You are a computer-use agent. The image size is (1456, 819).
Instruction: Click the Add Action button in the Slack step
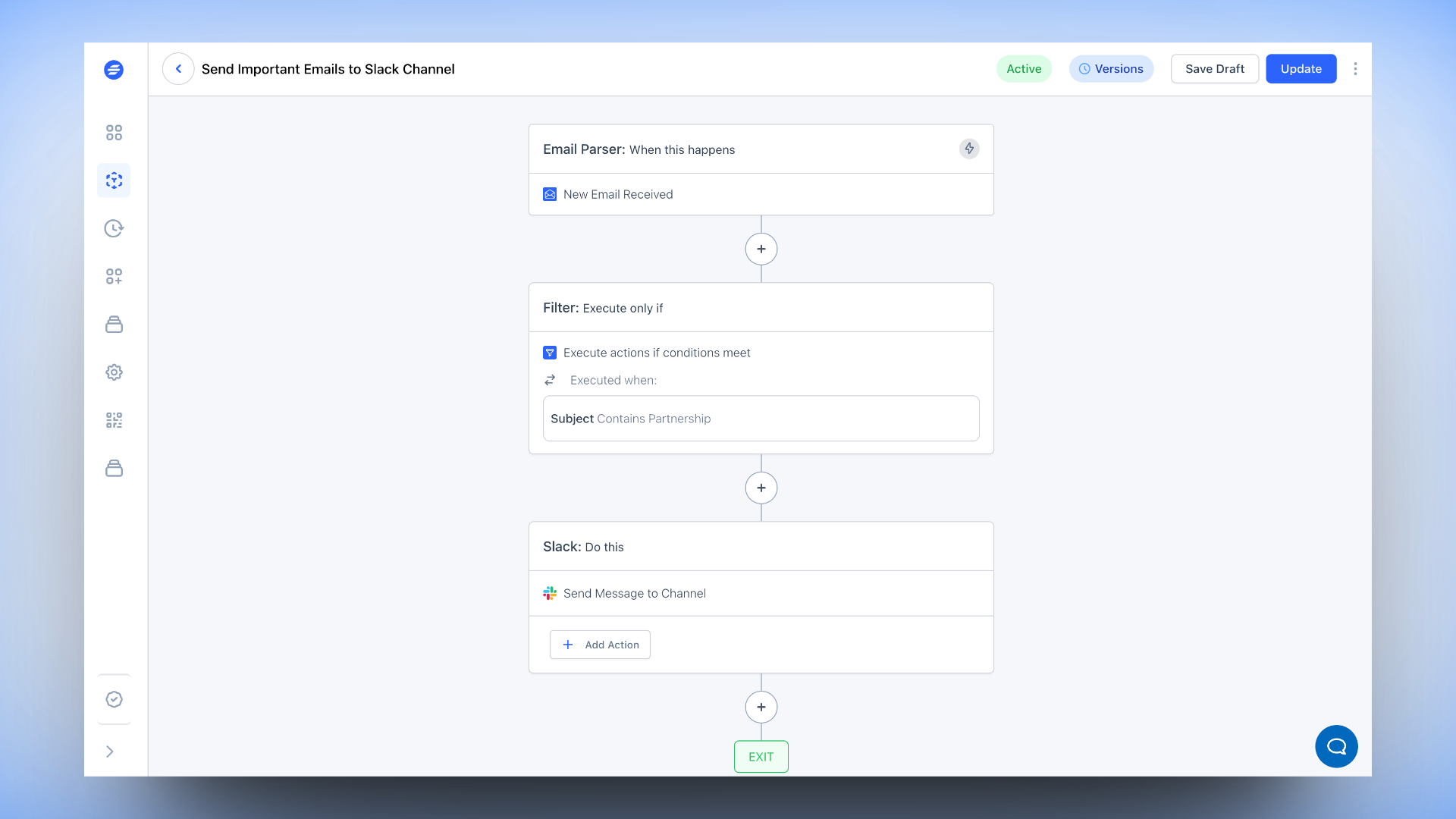[600, 645]
